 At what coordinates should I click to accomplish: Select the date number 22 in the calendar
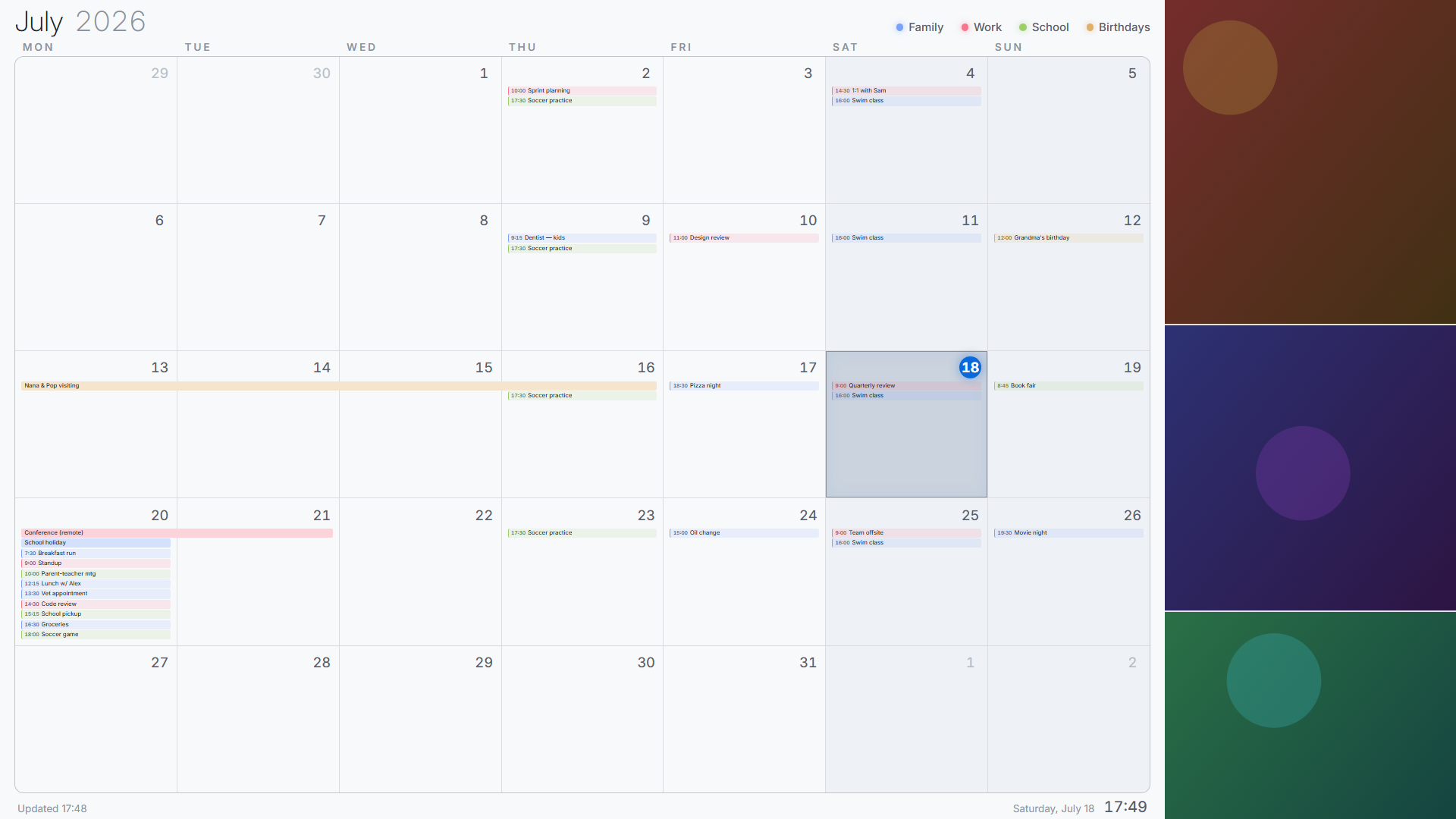click(484, 516)
